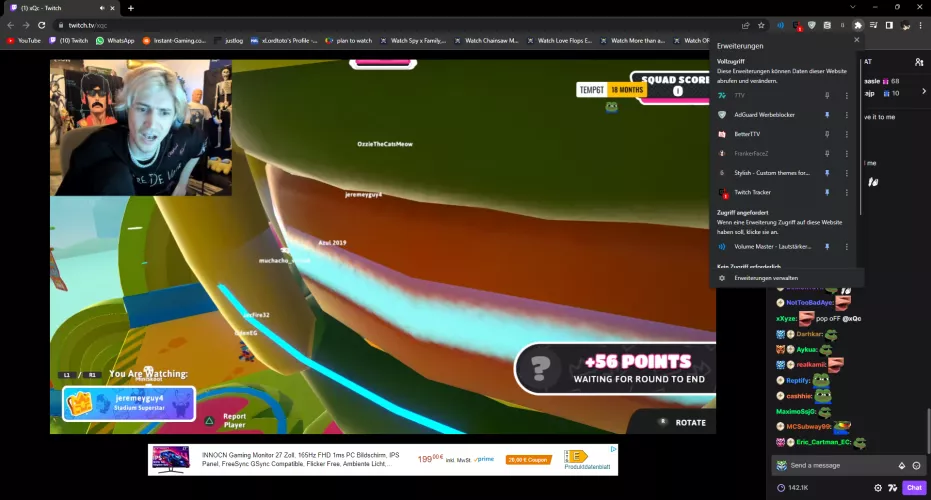Screen dimensions: 931x500
Task: Click the Twitch Tracker toolbar icon
Action: [x=797, y=26]
